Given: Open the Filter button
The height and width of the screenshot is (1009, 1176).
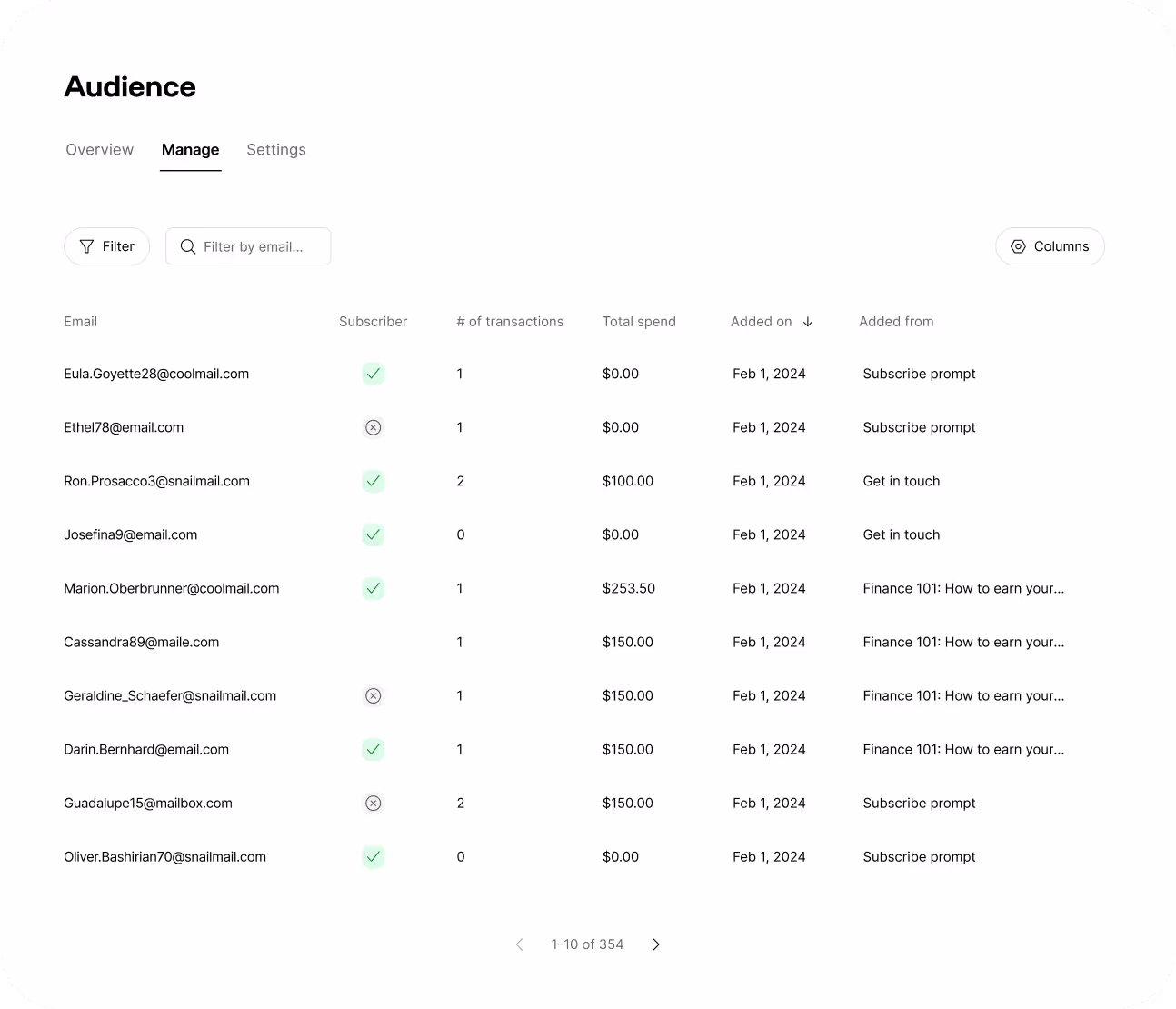Looking at the screenshot, I should click(106, 246).
